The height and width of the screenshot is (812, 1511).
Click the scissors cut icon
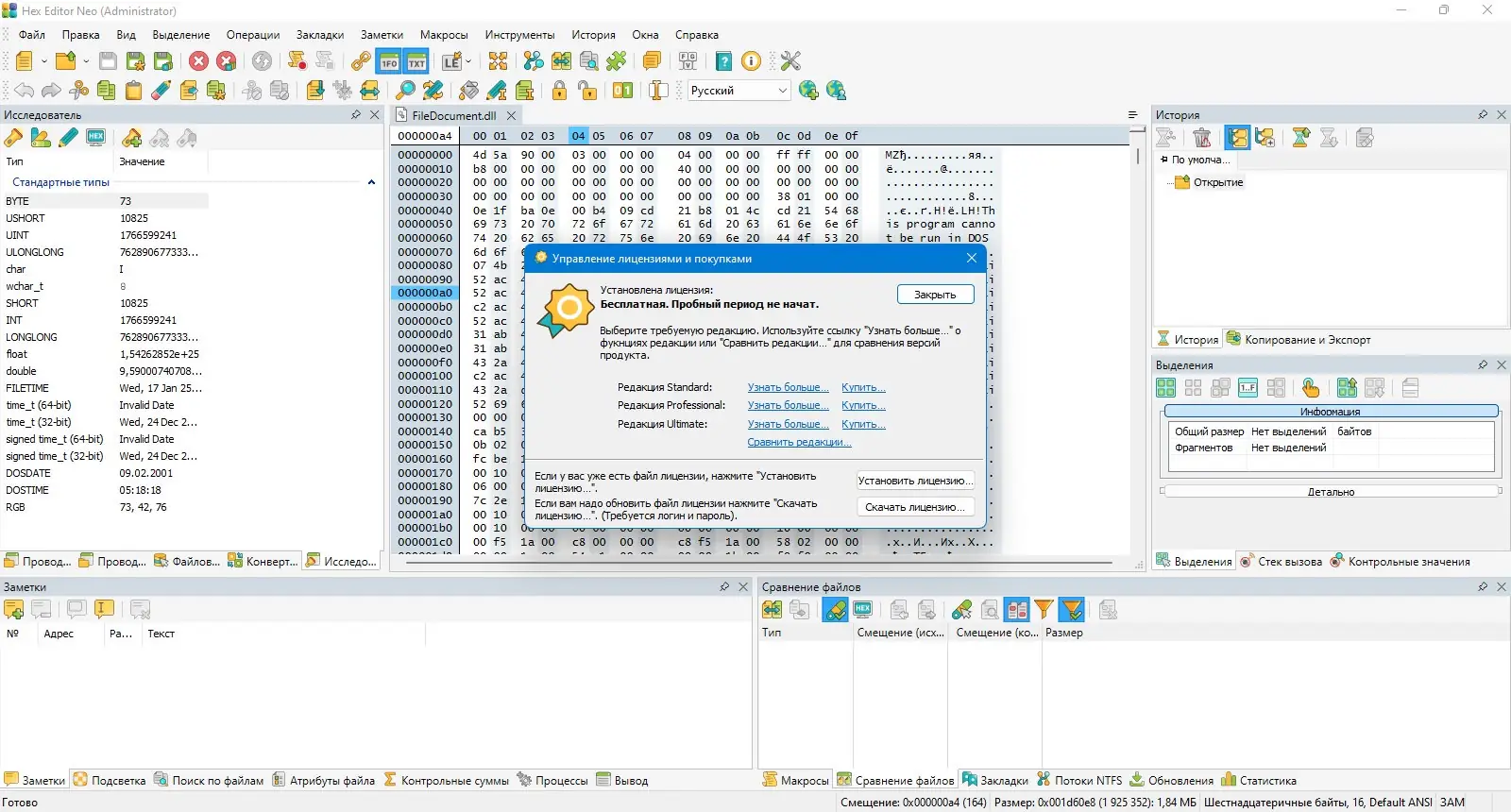79,91
